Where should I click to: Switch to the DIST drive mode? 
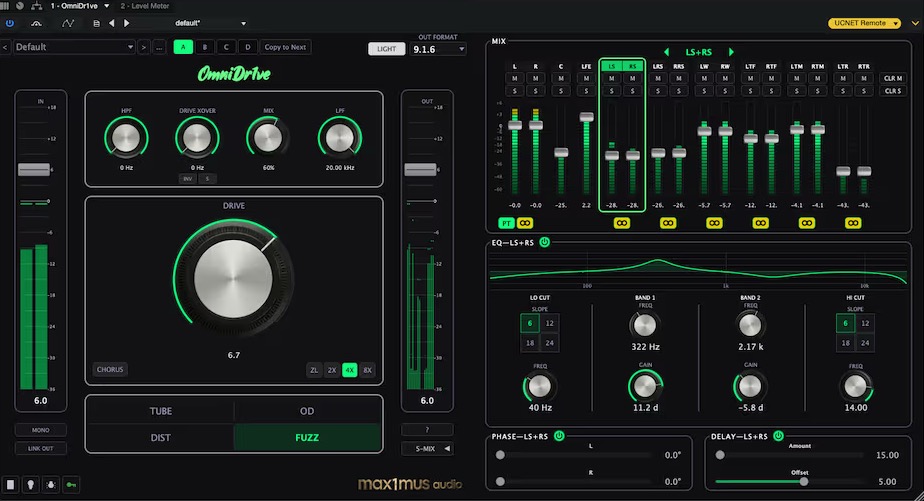click(160, 437)
